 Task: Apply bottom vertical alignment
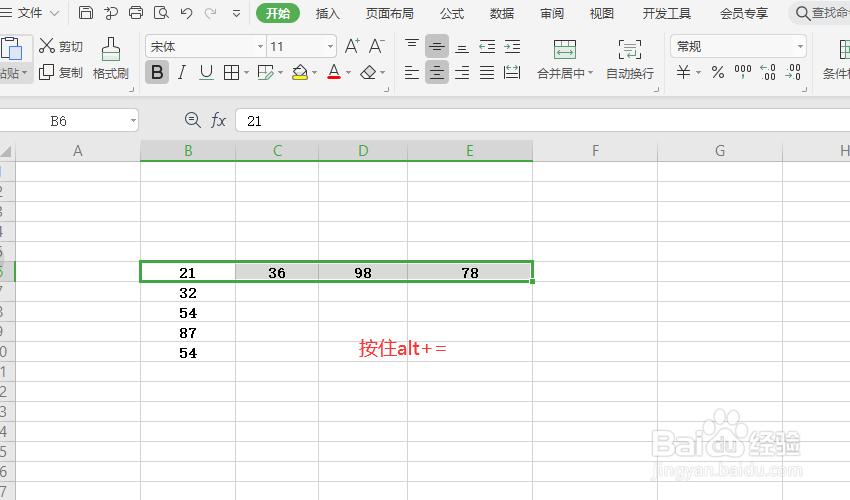point(462,47)
